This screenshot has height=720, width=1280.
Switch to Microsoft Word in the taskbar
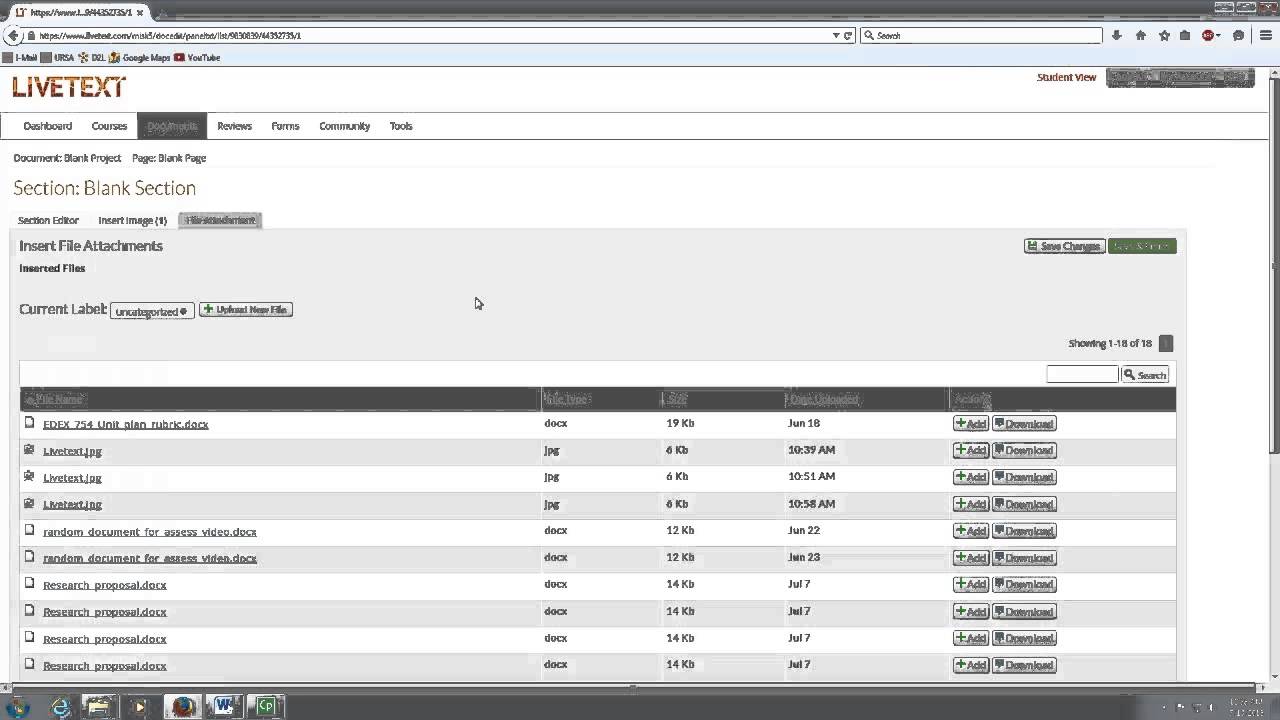pyautogui.click(x=224, y=706)
